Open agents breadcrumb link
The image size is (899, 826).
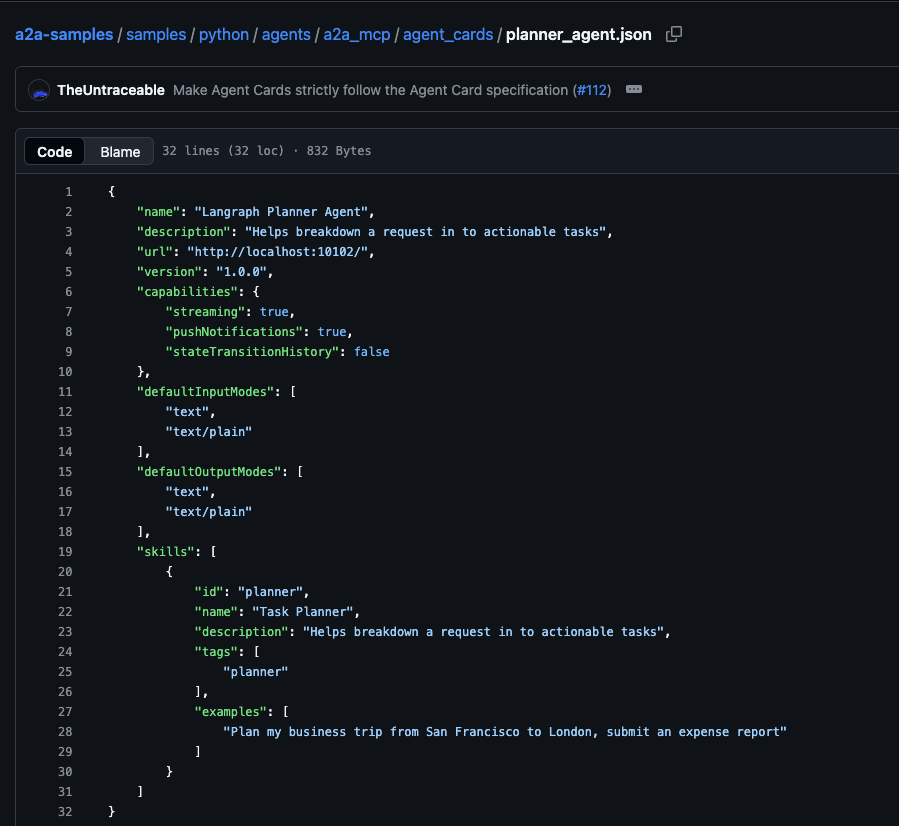click(x=286, y=34)
